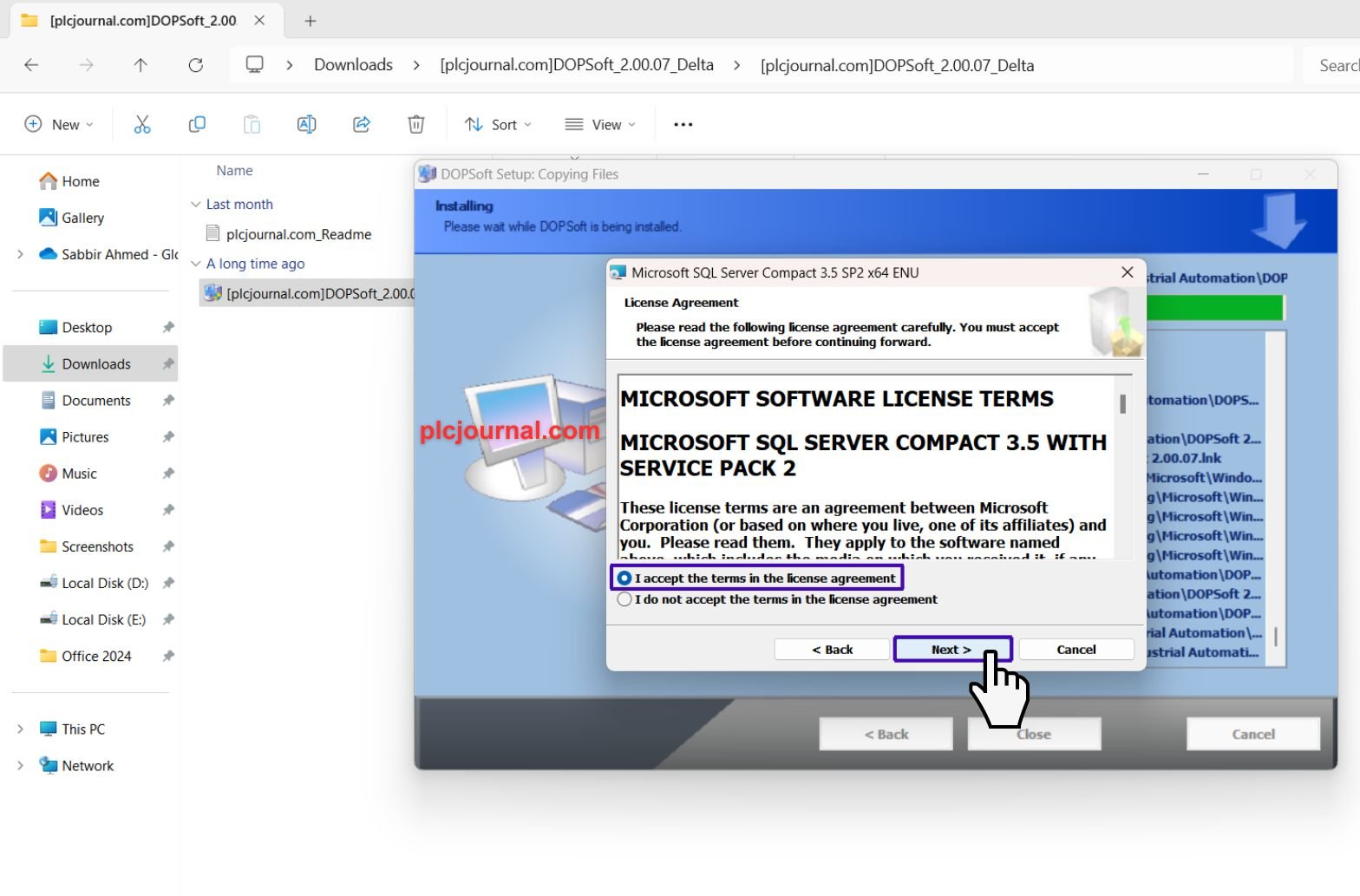Click the Name column header
1360x896 pixels.
pyautogui.click(x=234, y=171)
